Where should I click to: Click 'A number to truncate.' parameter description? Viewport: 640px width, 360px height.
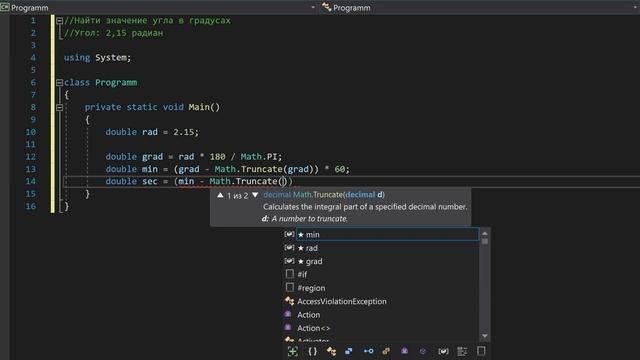coord(309,219)
